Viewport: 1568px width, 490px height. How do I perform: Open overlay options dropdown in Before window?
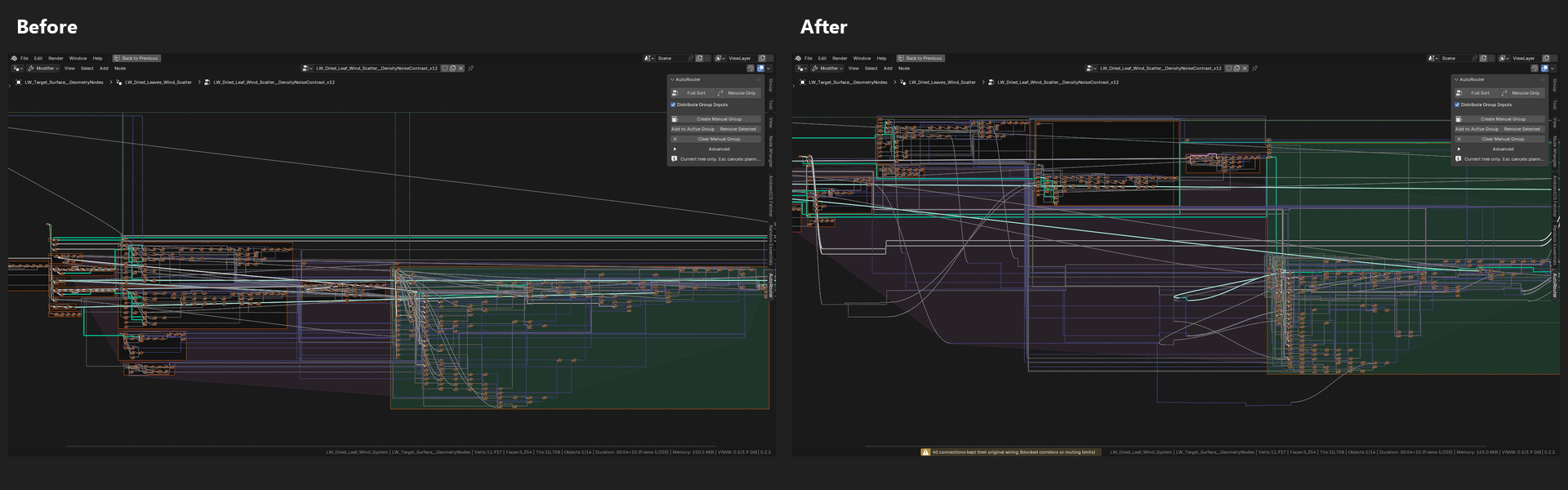pos(768,69)
